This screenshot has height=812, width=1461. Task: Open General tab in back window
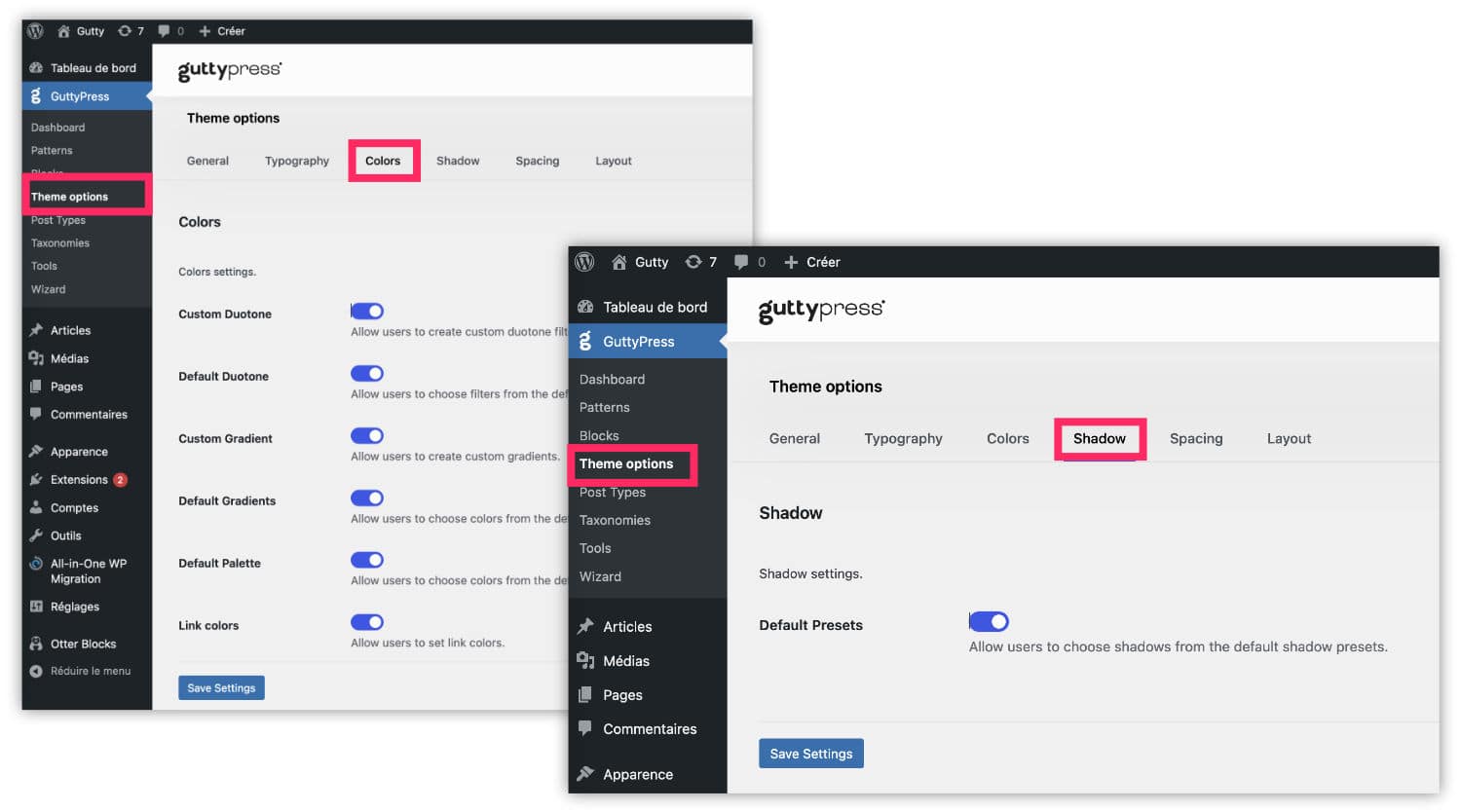coord(207,161)
